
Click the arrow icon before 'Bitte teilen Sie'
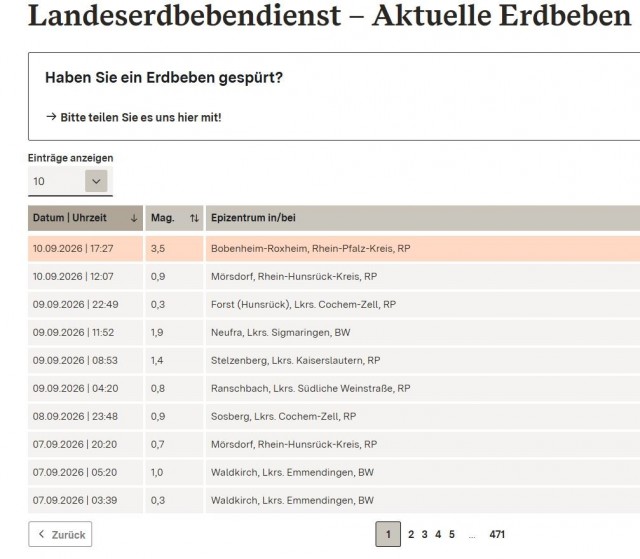[x=51, y=117]
